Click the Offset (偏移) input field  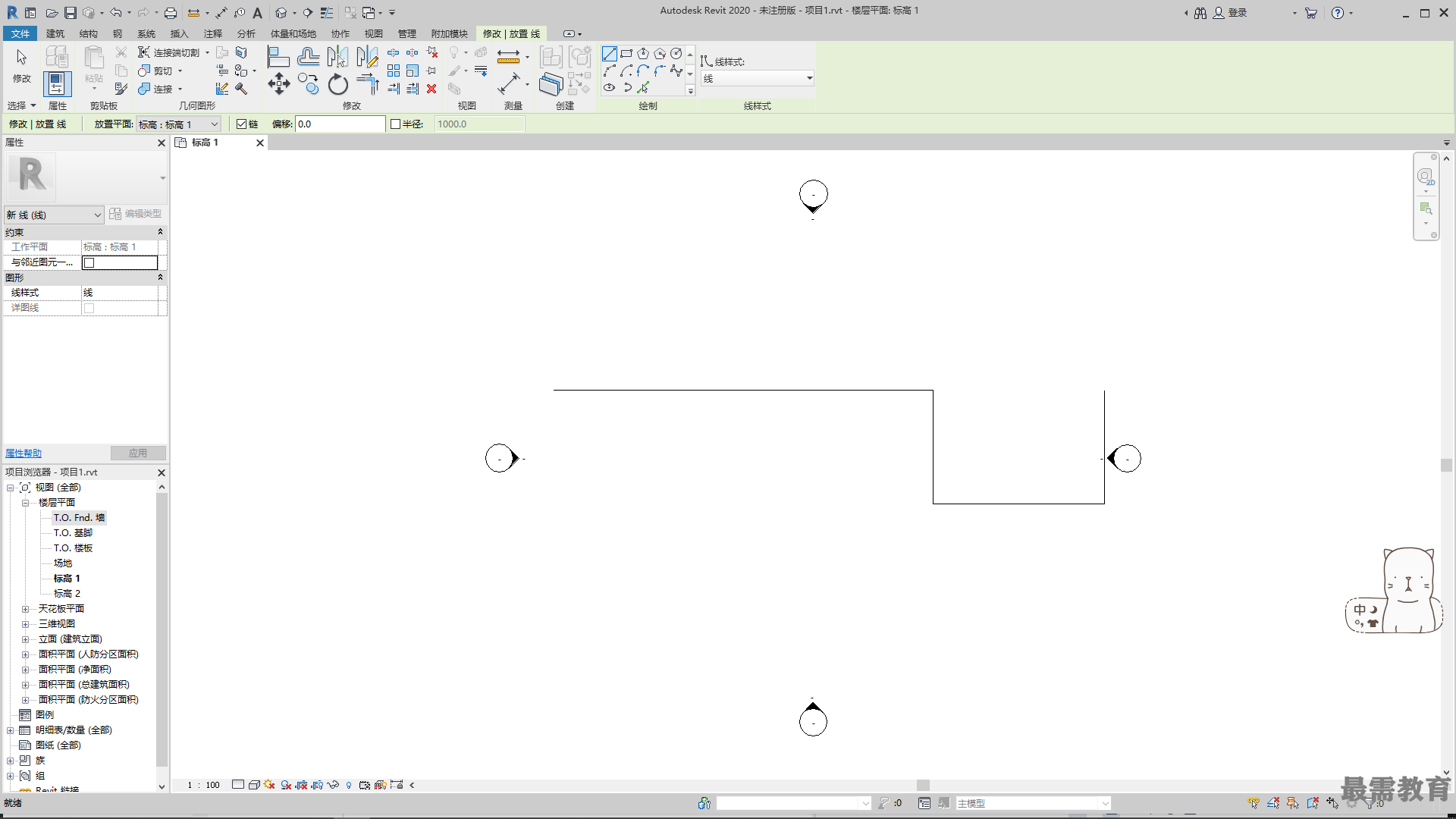340,124
